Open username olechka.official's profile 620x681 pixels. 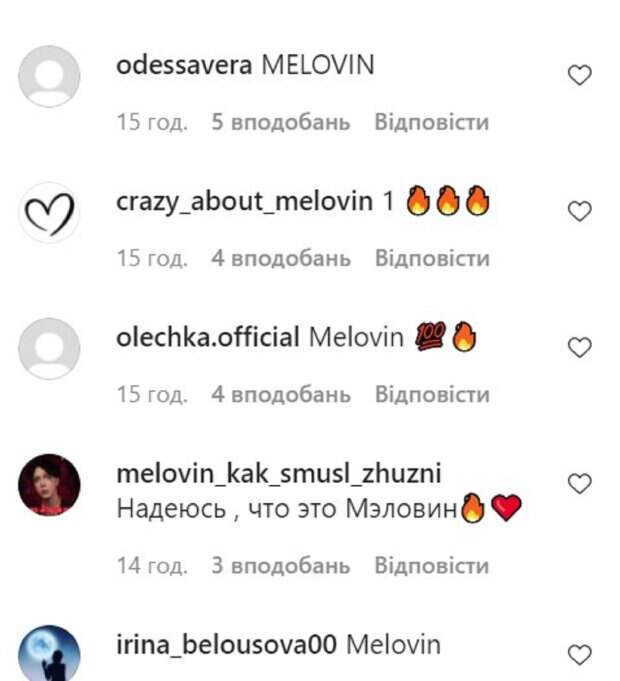pyautogui.click(x=208, y=337)
